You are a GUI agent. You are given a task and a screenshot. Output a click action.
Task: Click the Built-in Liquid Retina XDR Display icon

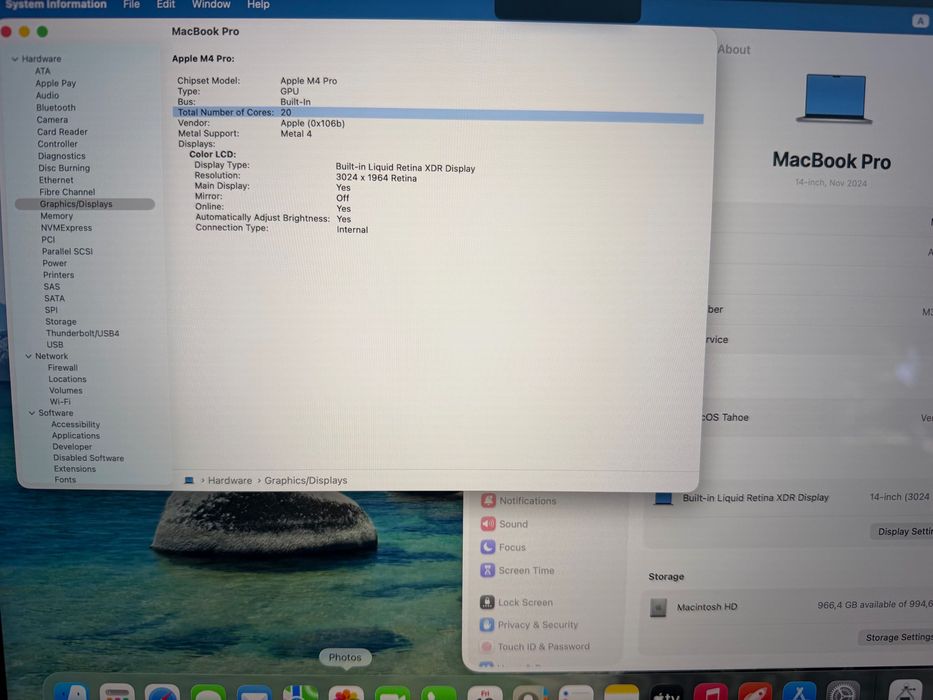[663, 498]
